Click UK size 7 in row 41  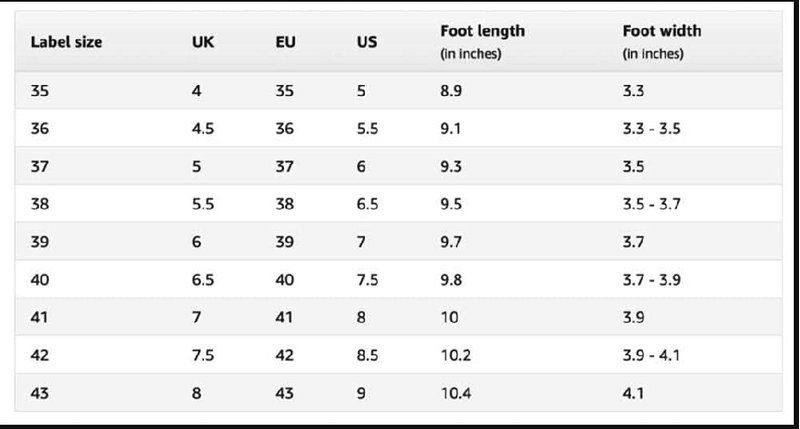point(196,317)
